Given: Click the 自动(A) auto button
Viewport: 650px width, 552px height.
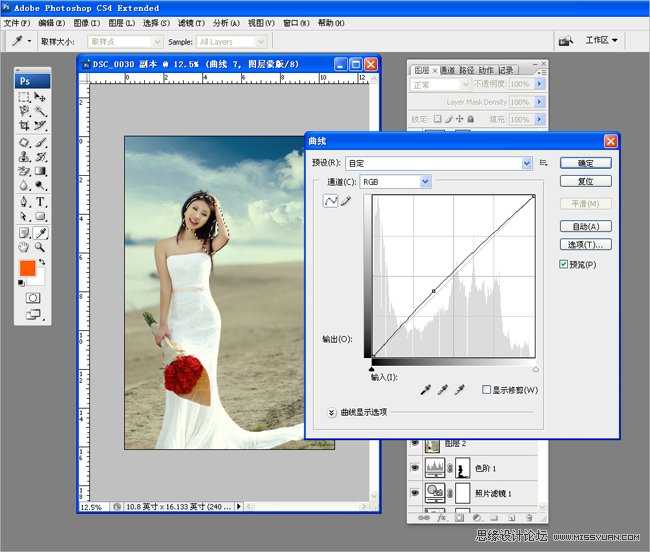Looking at the screenshot, I should pyautogui.click(x=585, y=226).
